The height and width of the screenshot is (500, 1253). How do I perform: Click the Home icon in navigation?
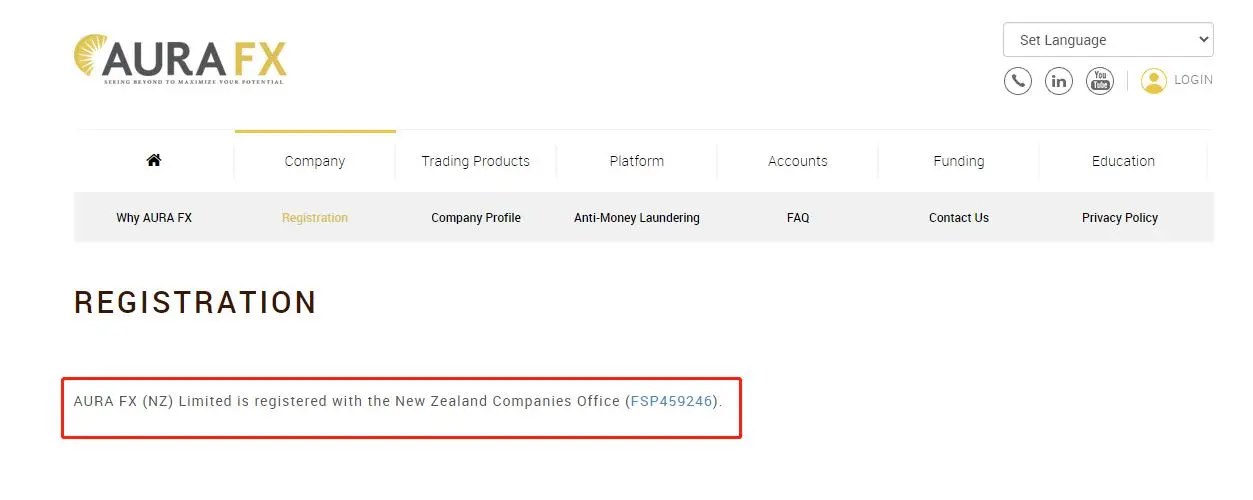click(154, 160)
